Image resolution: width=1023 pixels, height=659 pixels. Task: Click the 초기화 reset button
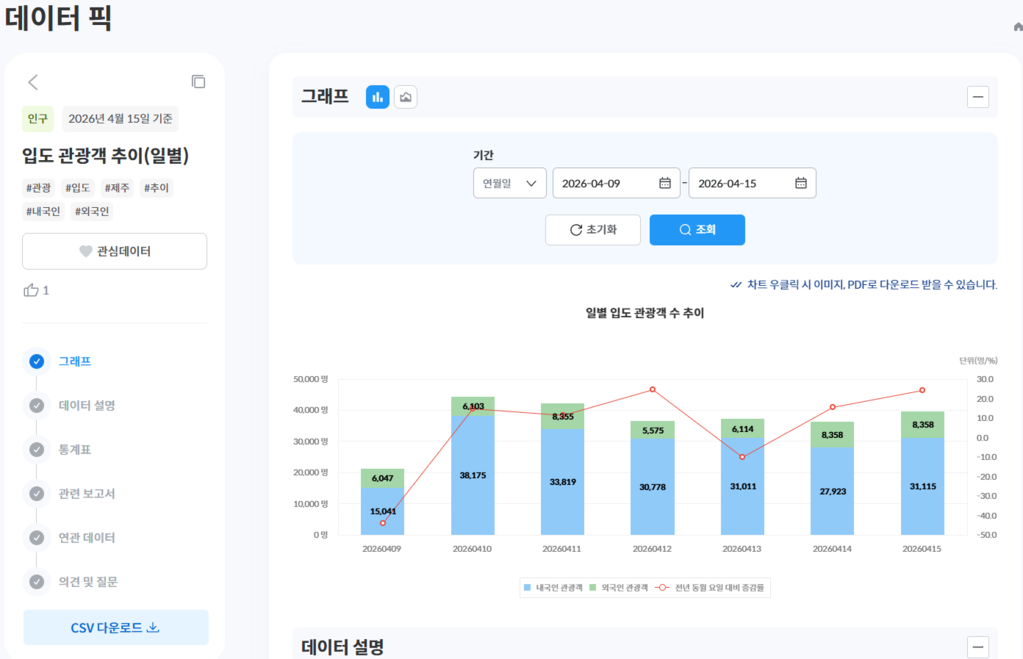(593, 230)
